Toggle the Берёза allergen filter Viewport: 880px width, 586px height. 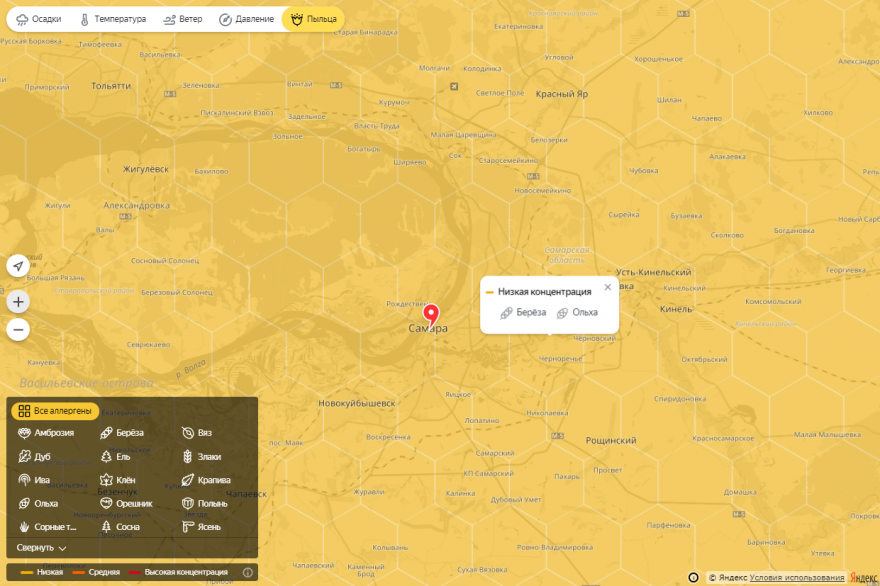(x=122, y=433)
